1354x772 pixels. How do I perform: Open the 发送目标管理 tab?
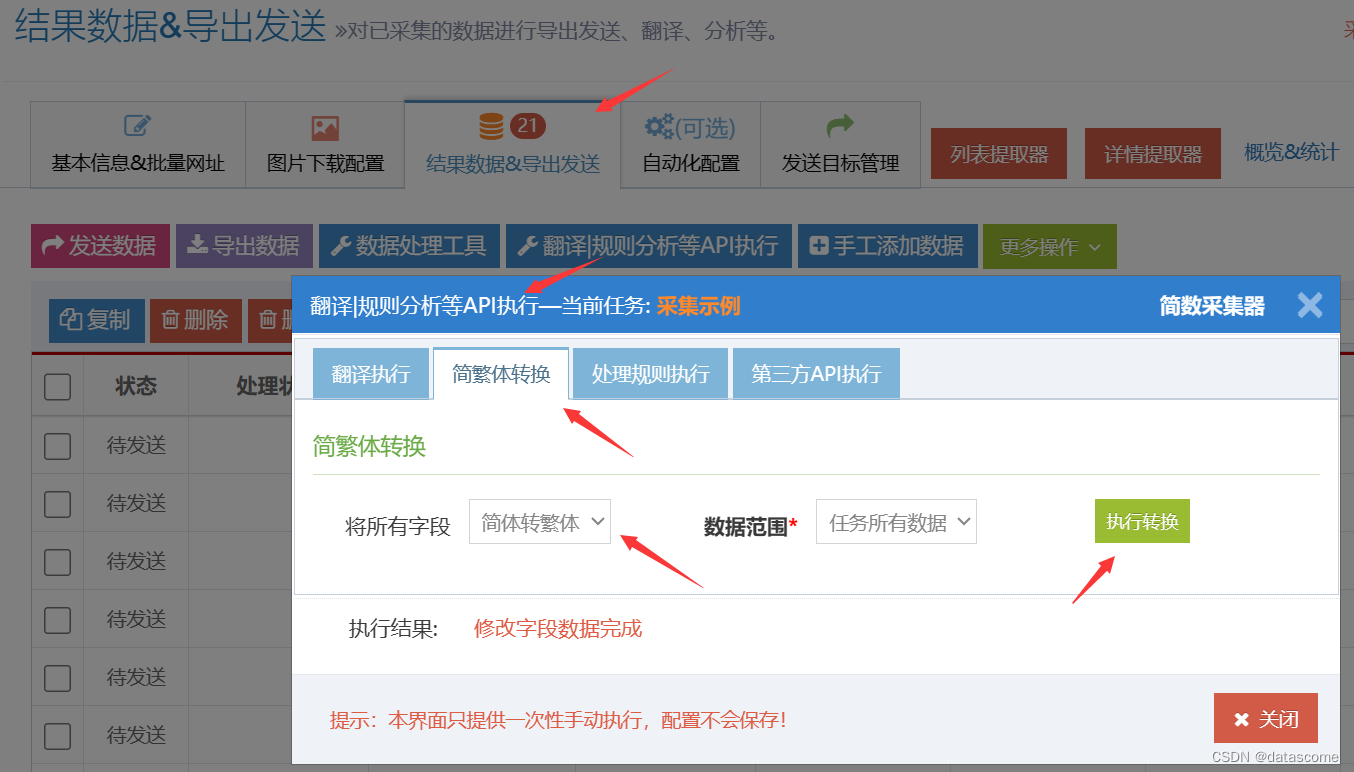coord(840,145)
